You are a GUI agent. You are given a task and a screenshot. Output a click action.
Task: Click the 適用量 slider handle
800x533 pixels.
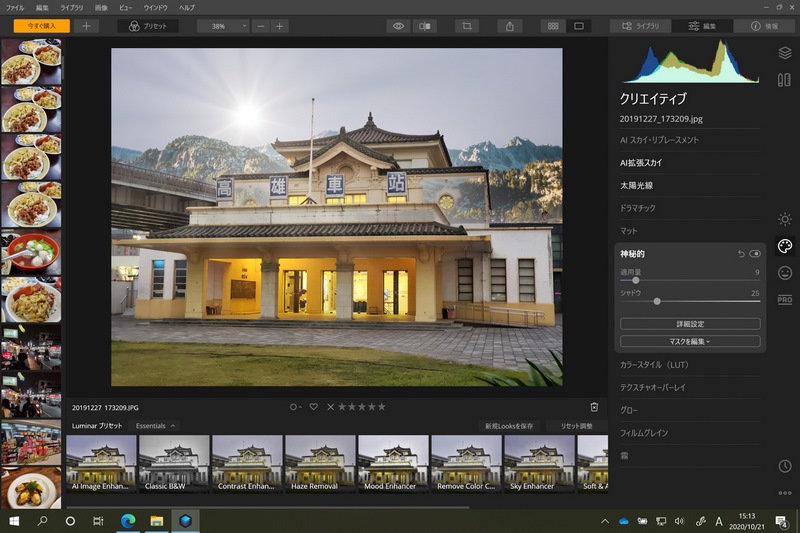(635, 280)
